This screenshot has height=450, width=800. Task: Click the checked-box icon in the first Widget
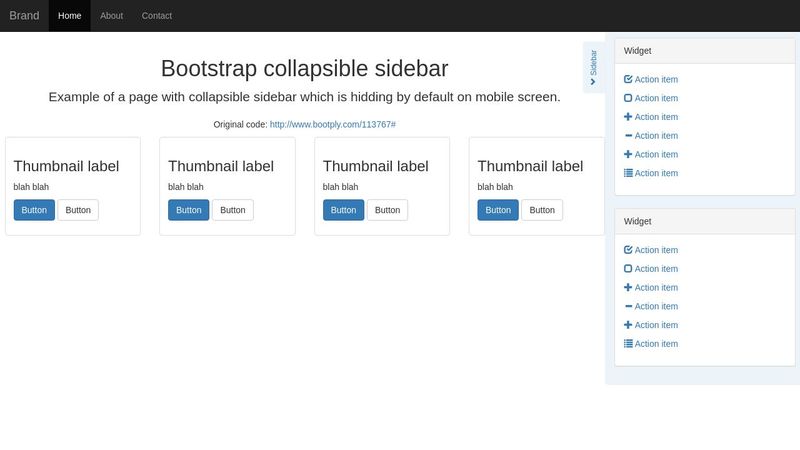pyautogui.click(x=628, y=79)
